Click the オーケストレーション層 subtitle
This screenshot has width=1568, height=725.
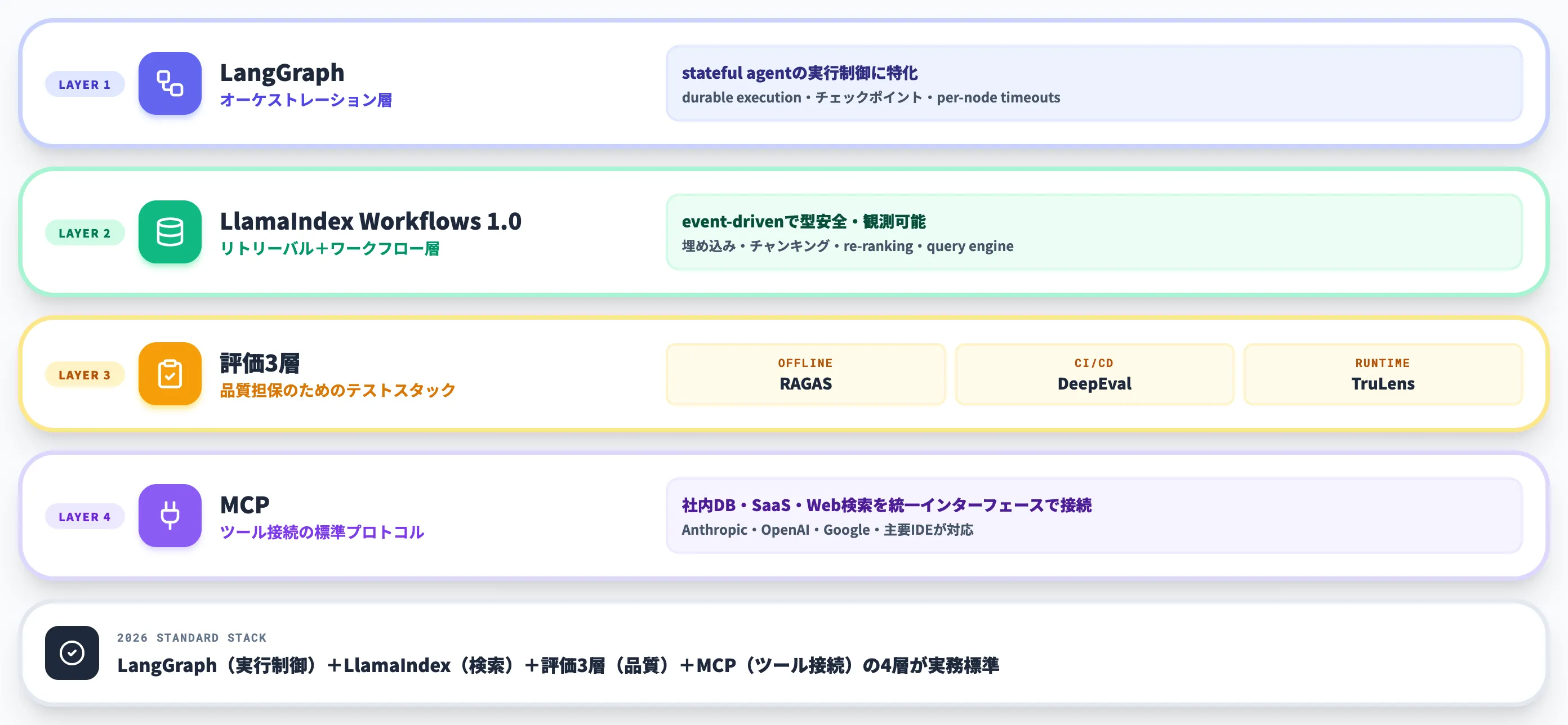tap(306, 100)
